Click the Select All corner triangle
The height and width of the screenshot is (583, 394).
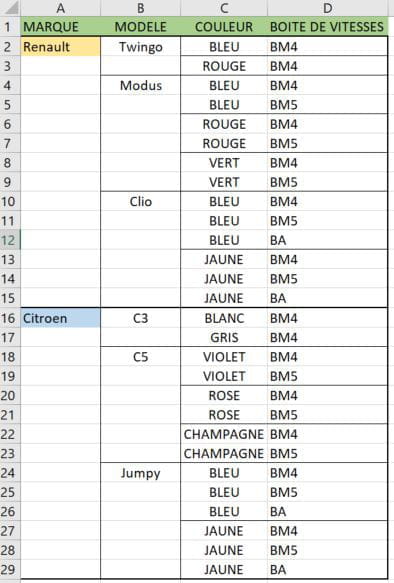10,8
